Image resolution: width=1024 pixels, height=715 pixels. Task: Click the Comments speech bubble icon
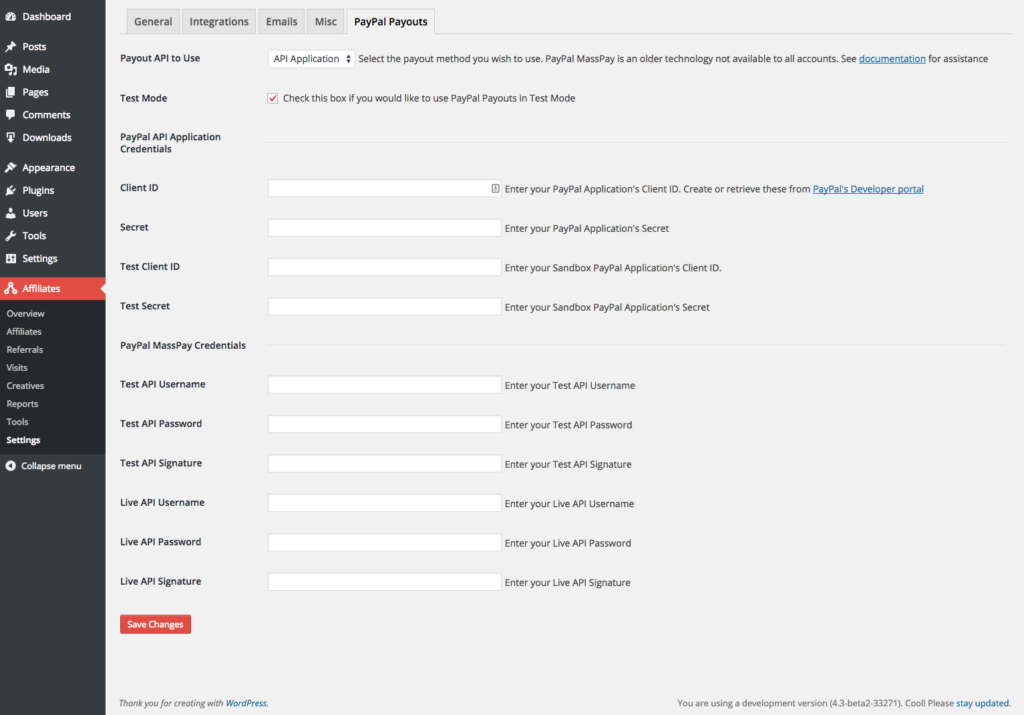tap(10, 114)
